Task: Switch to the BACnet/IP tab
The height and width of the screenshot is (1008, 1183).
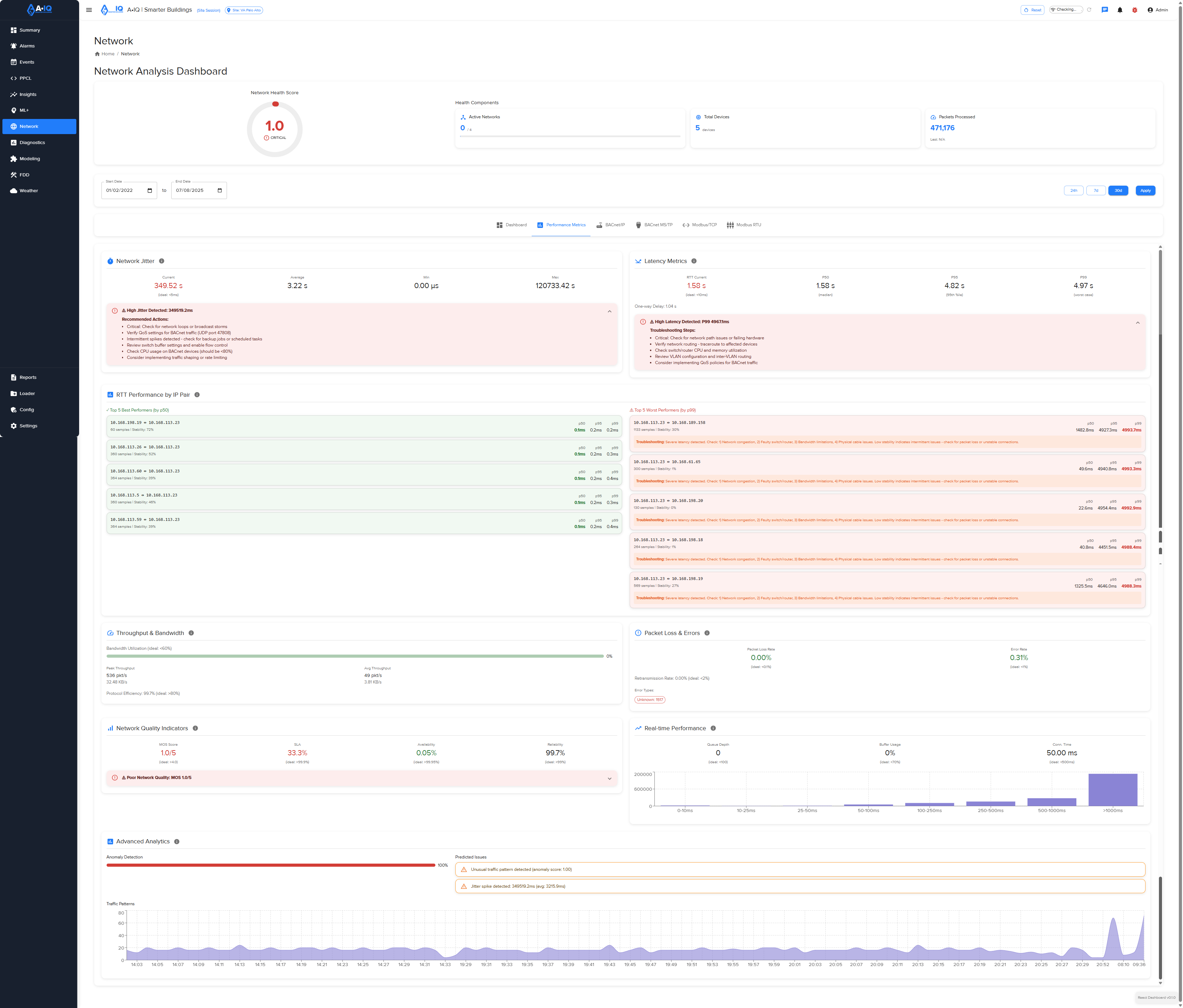Action: (x=610, y=225)
